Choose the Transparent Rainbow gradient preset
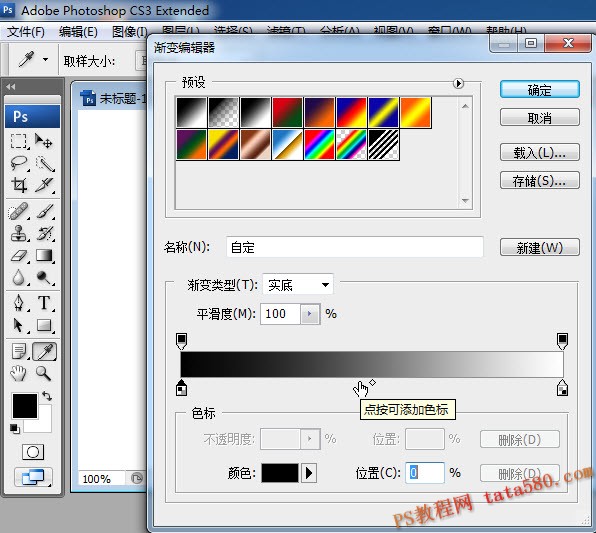This screenshot has height=533, width=596. 351,144
